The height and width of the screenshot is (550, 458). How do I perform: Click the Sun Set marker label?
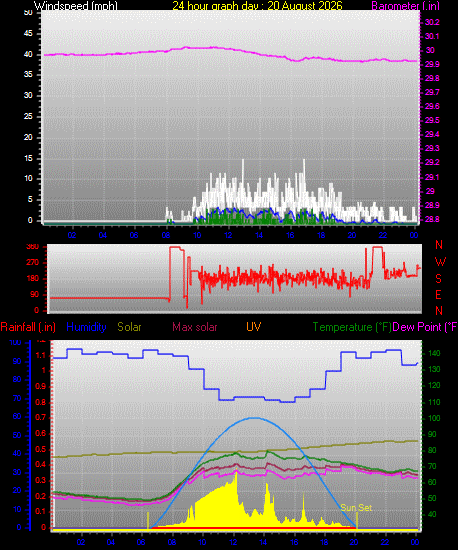click(356, 508)
